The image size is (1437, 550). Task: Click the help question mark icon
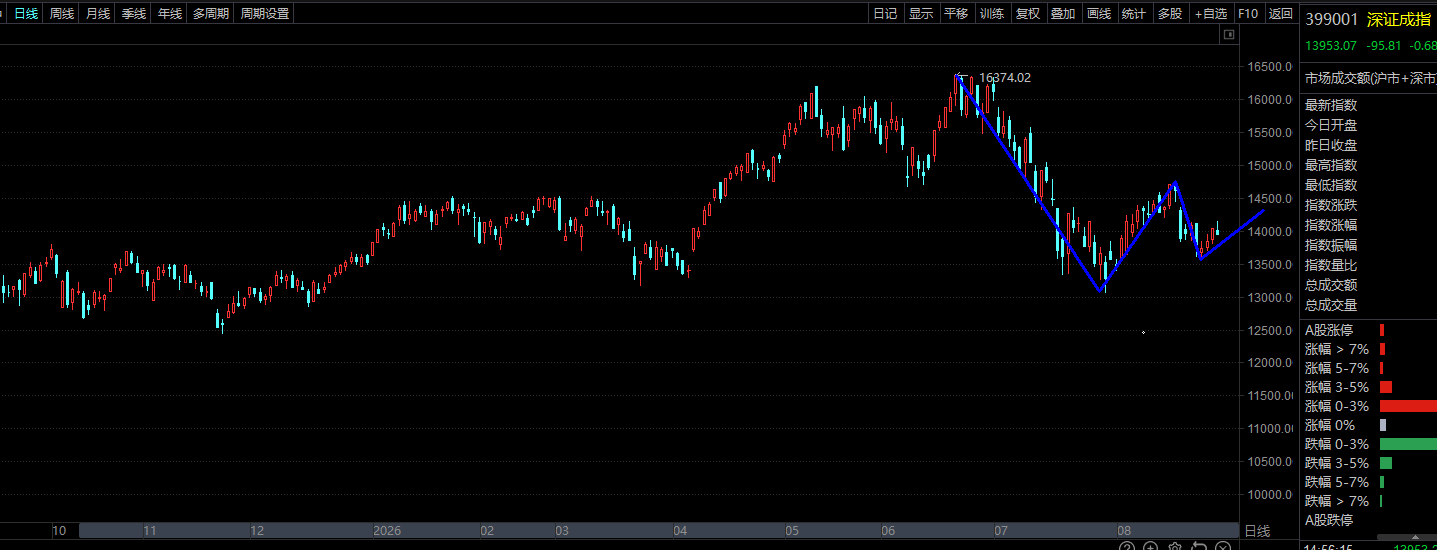[x=1127, y=546]
